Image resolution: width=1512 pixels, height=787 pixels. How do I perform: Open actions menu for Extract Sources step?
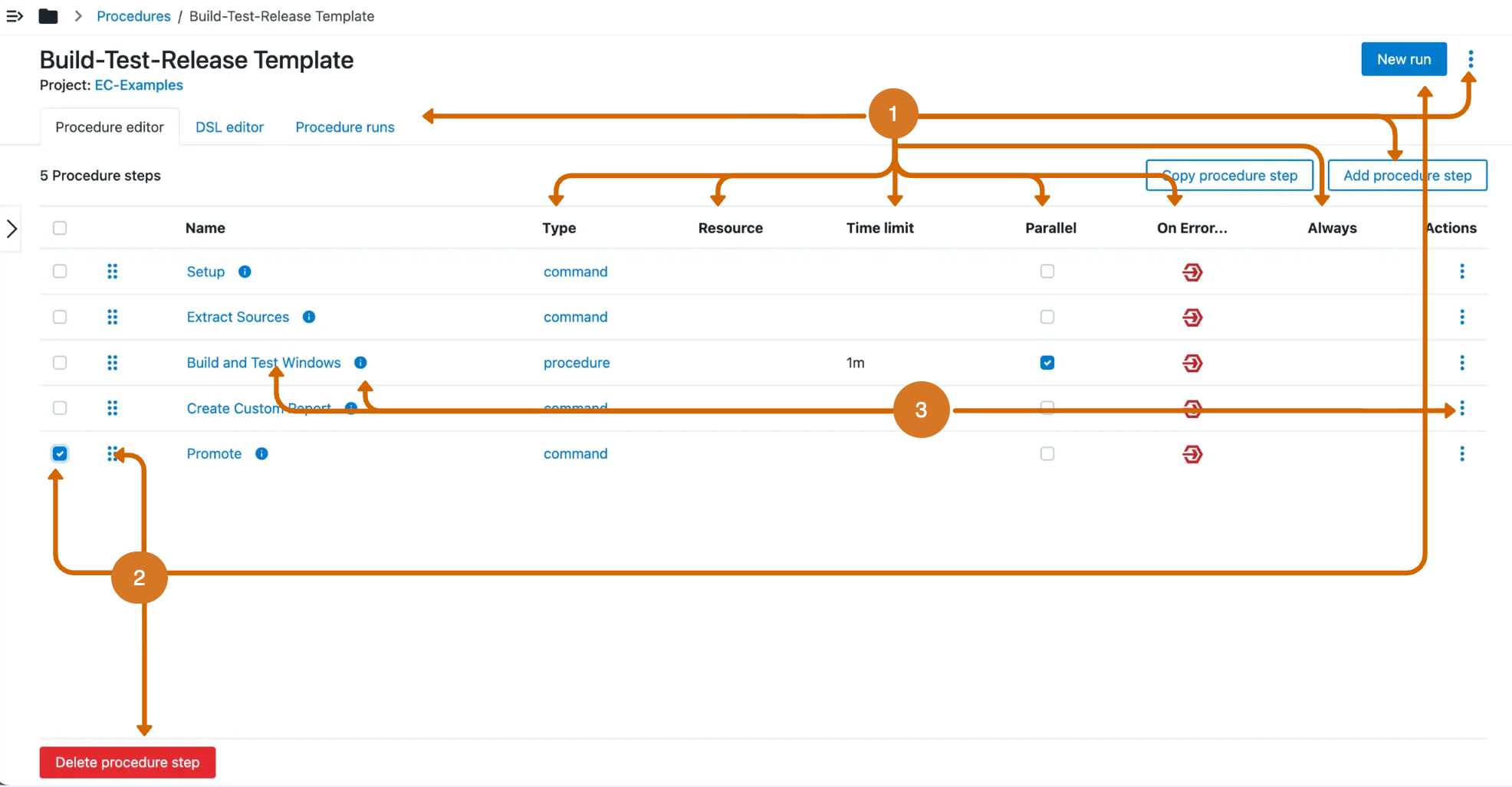1461,317
